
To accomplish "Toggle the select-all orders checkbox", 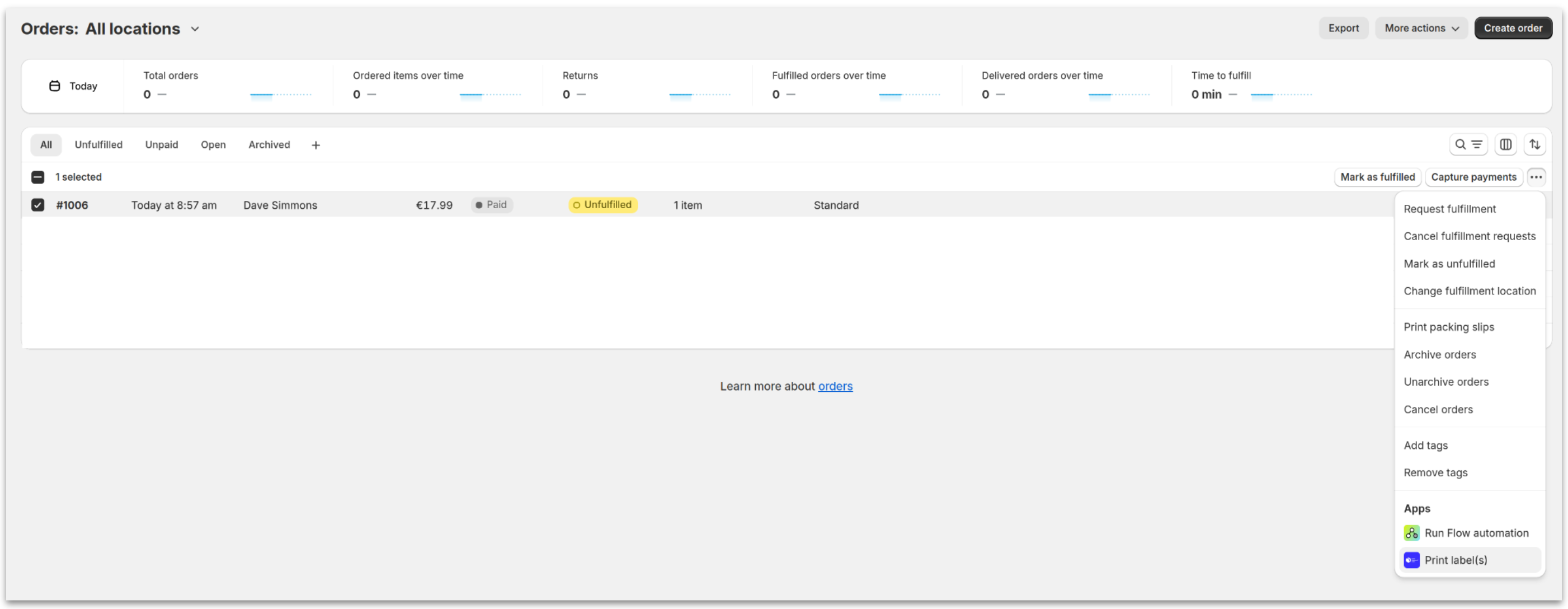I will pos(37,177).
